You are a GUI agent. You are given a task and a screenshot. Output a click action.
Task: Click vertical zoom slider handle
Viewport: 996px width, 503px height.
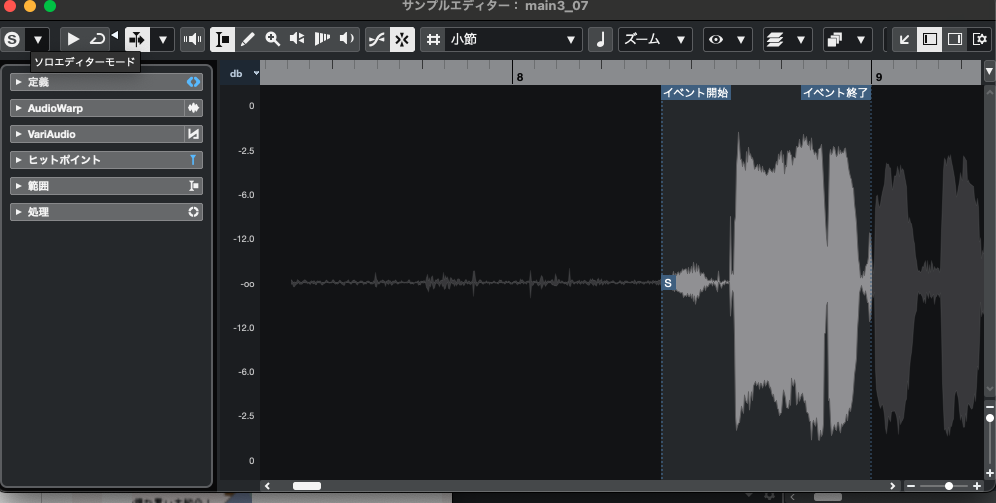[x=990, y=418]
